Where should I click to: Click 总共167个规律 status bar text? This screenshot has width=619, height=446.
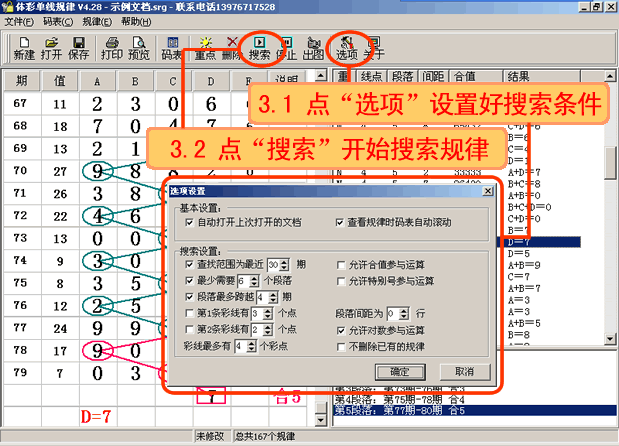click(x=265, y=436)
